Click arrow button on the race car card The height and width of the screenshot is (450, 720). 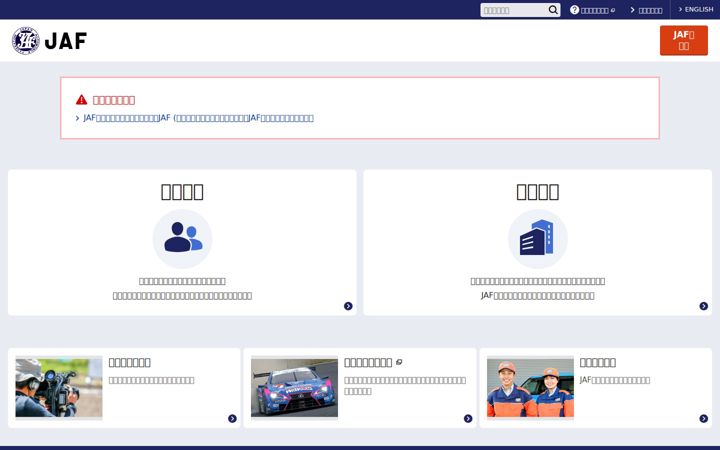(x=468, y=418)
